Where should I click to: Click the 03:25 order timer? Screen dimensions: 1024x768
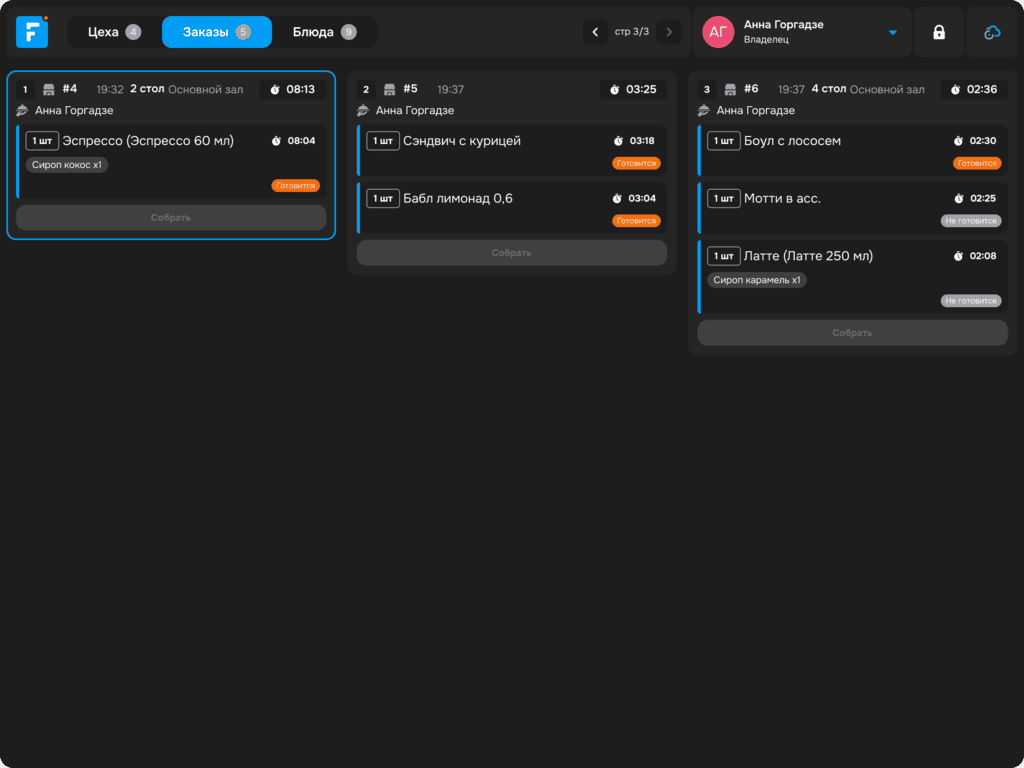coord(633,89)
